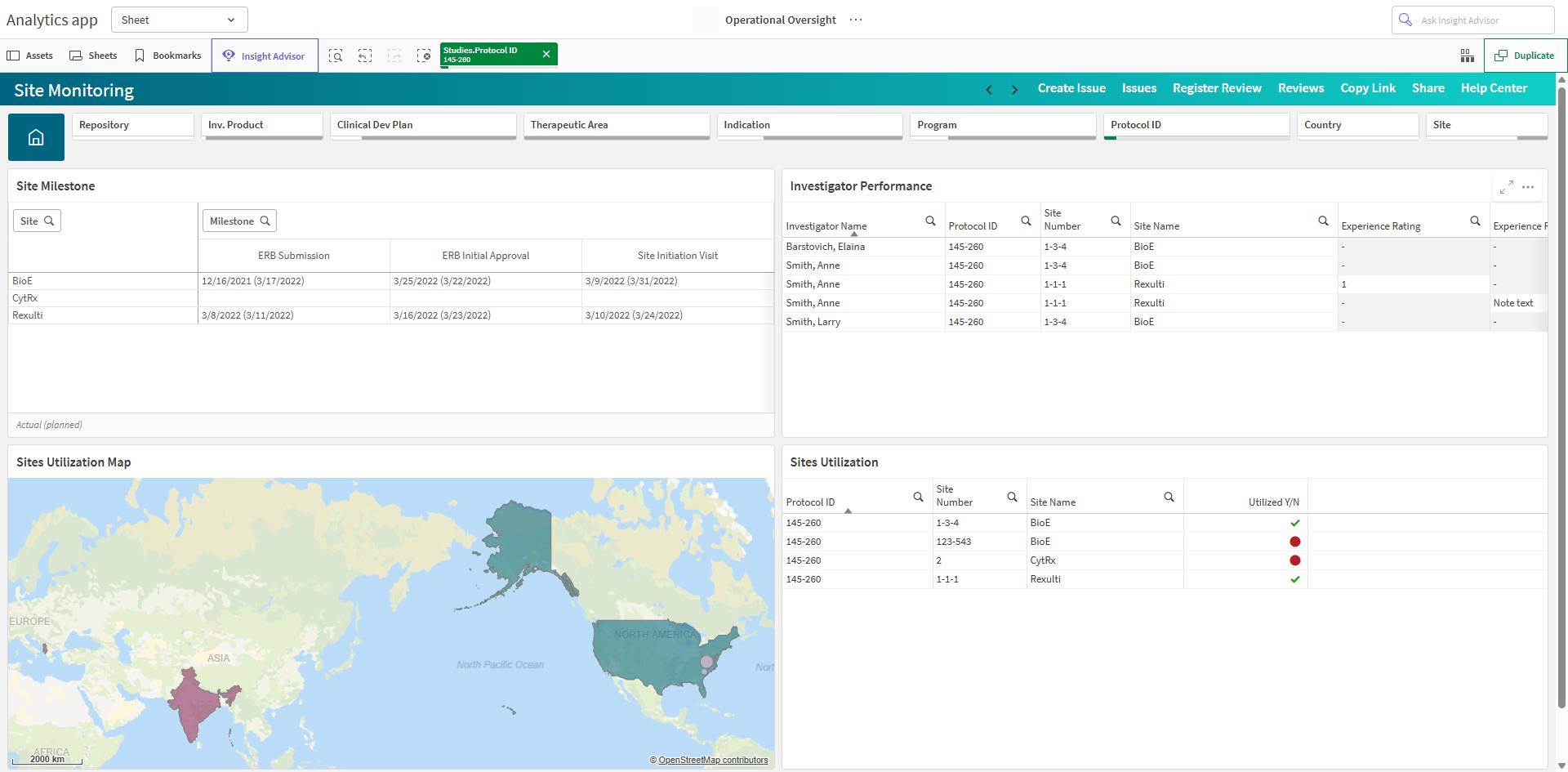Click green checkmark for Rexulti row
Viewport: 1568px width, 772px height.
[x=1294, y=579]
